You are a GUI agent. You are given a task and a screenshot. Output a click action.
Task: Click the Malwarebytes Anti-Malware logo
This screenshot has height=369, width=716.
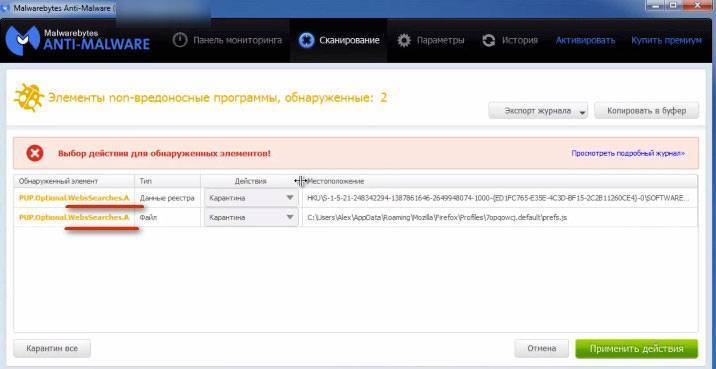pyautogui.click(x=77, y=40)
